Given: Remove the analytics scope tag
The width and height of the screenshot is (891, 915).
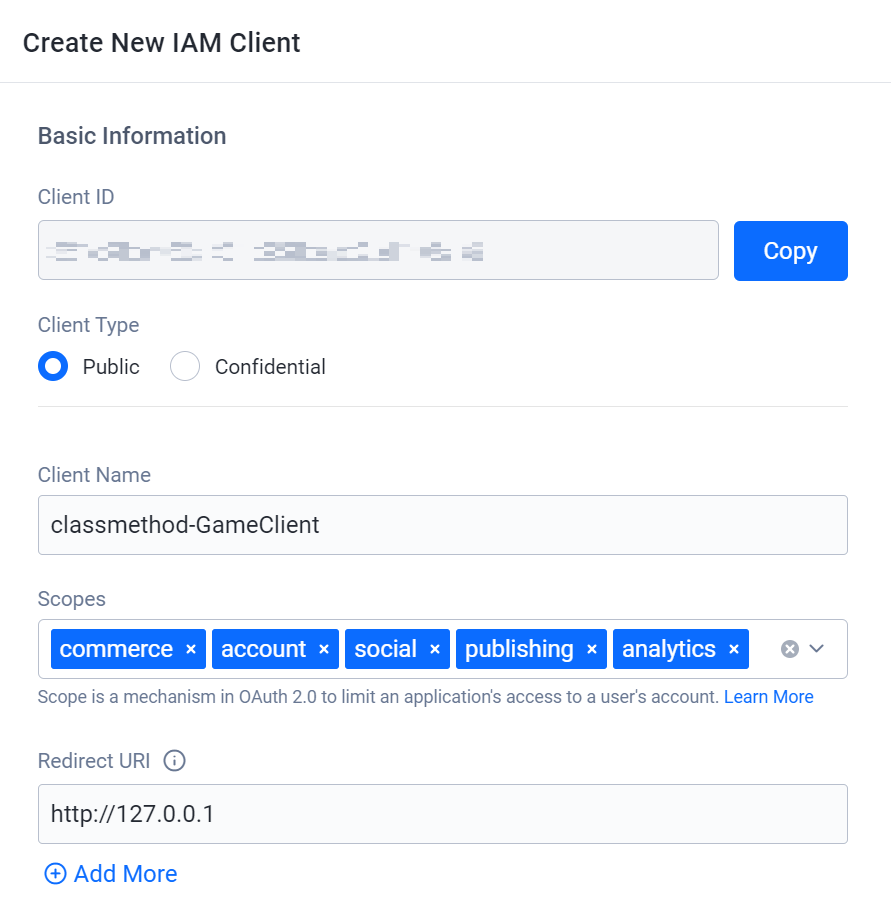Looking at the screenshot, I should point(734,650).
